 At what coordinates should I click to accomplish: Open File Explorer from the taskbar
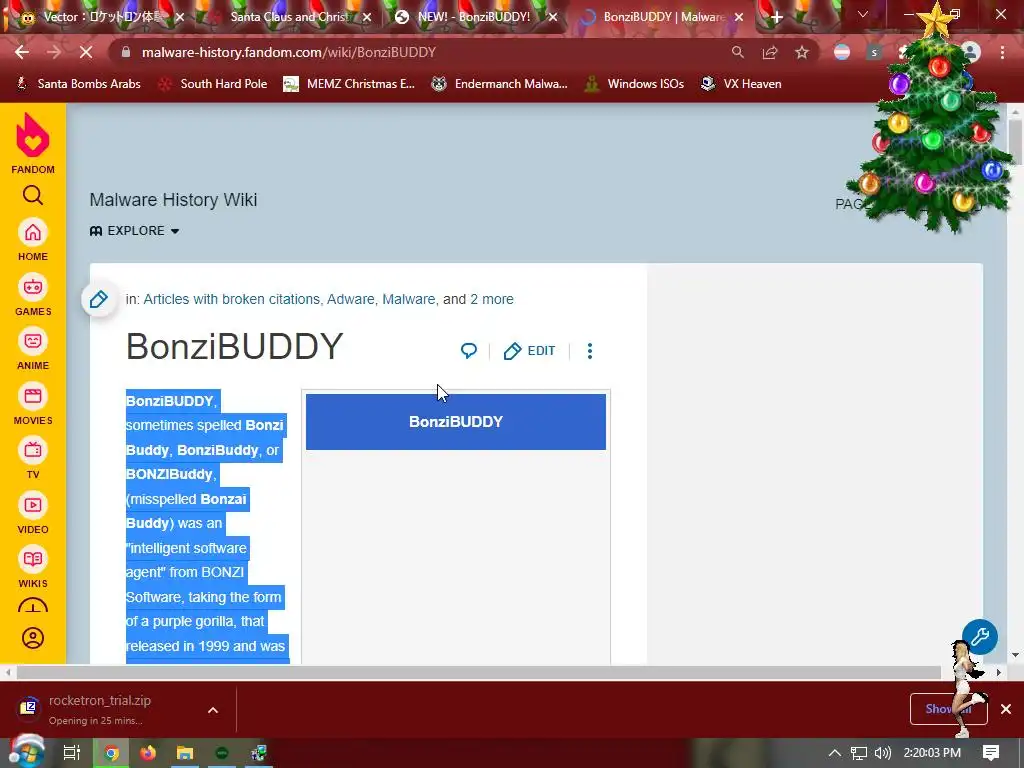[x=185, y=753]
